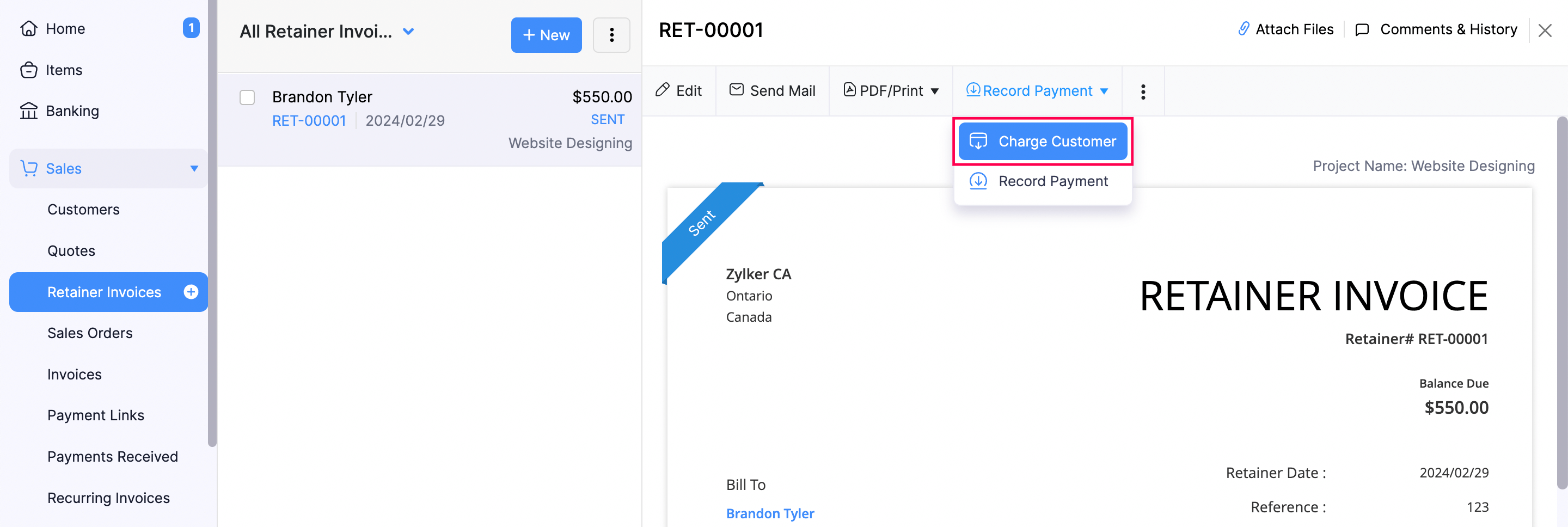This screenshot has height=527, width=1568.
Task: Click Brandon Tyler in the Bill To section
Action: pyautogui.click(x=769, y=513)
